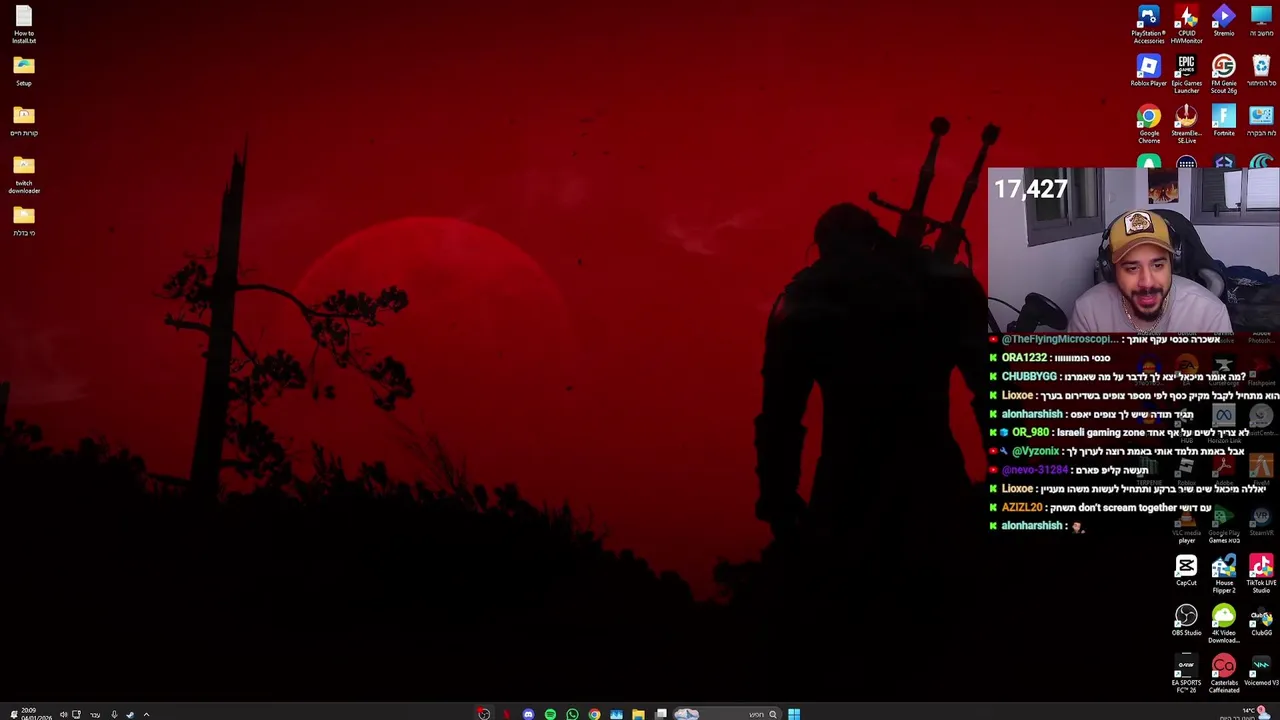This screenshot has width=1280, height=720.
Task: Click the 17,427 viewer count overlay
Action: pos(1031,189)
